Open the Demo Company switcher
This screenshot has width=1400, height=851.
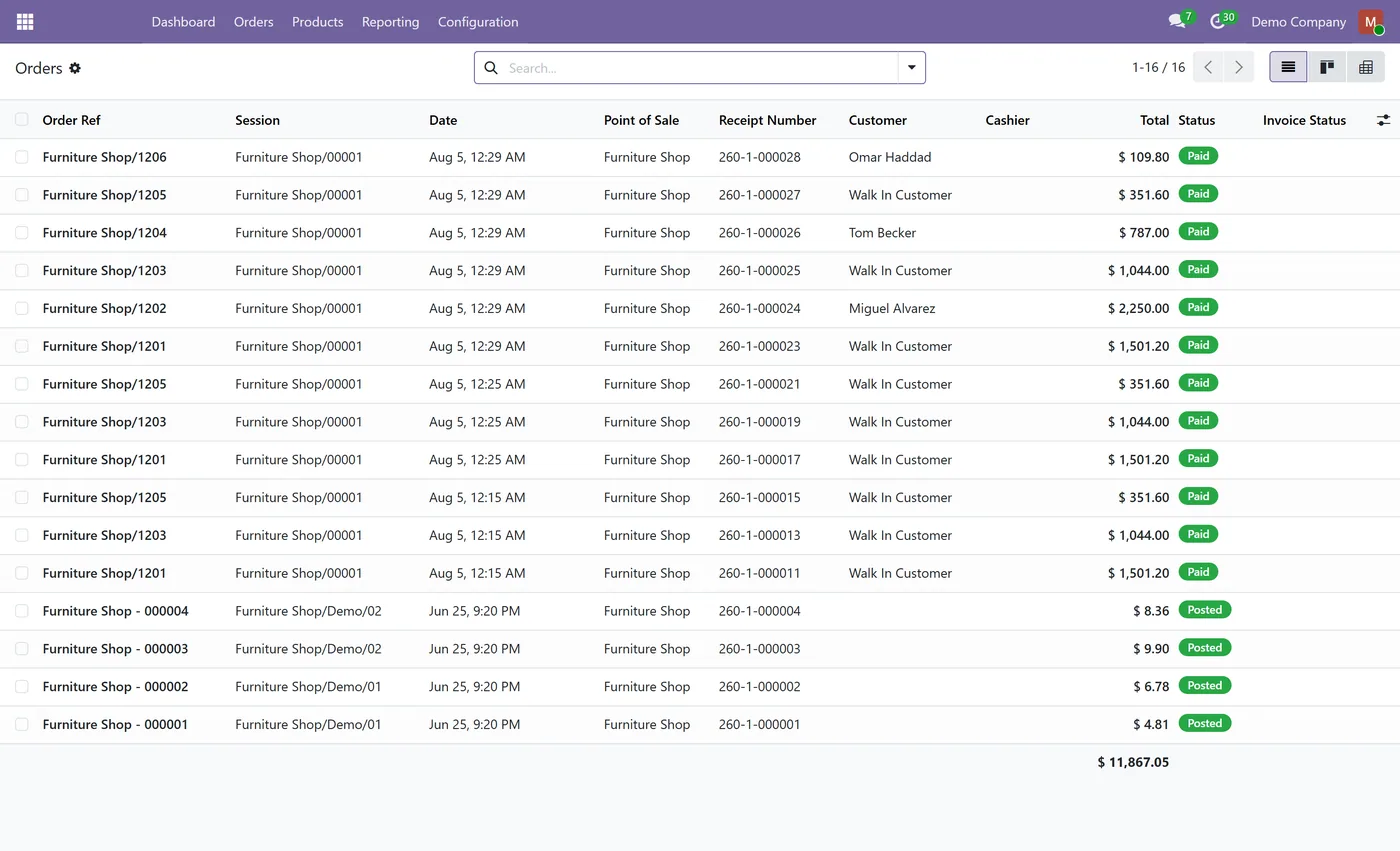1298,21
